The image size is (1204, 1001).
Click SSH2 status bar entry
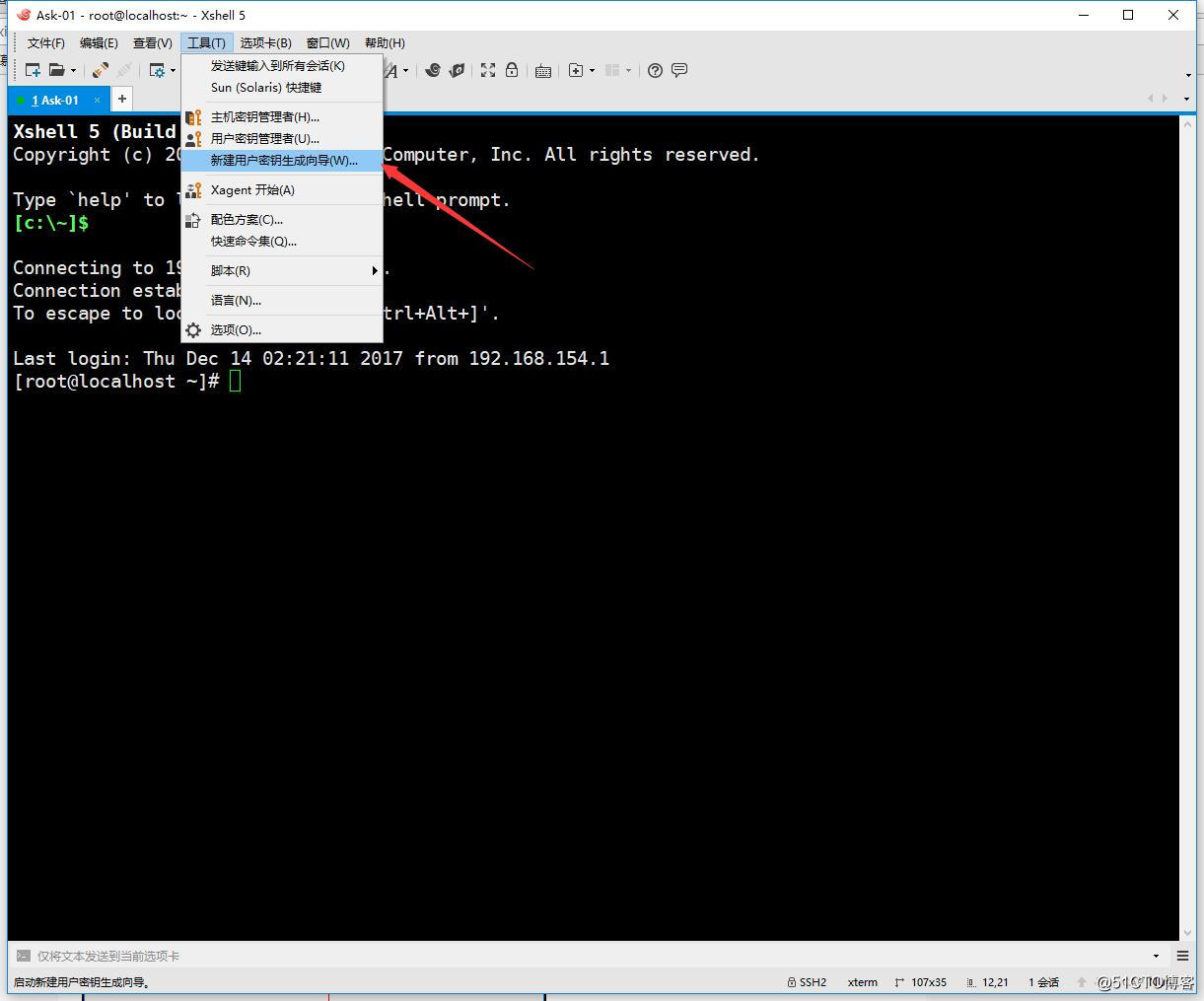coord(807,982)
